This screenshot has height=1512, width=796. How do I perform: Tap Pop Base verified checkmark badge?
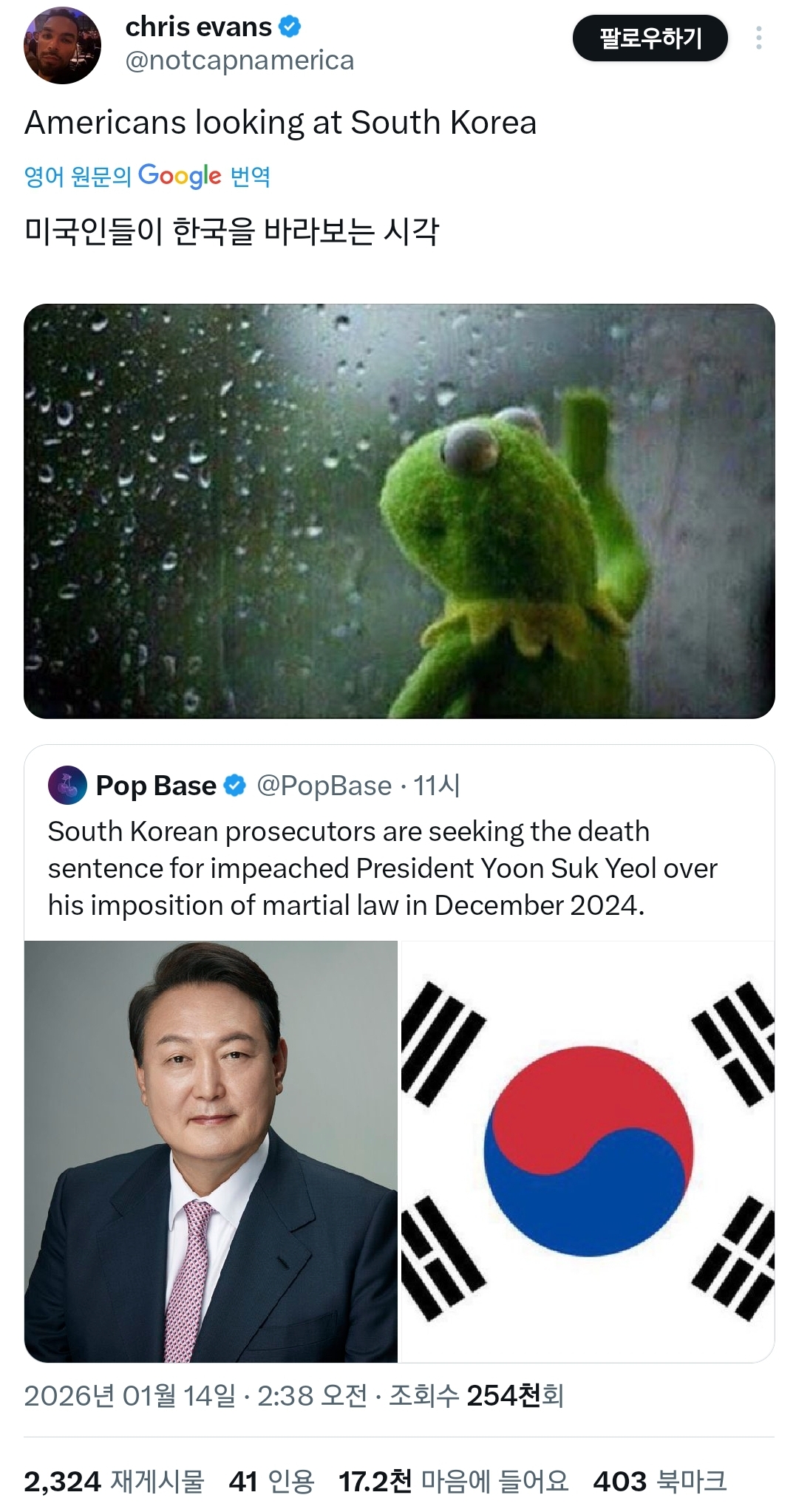point(234,786)
